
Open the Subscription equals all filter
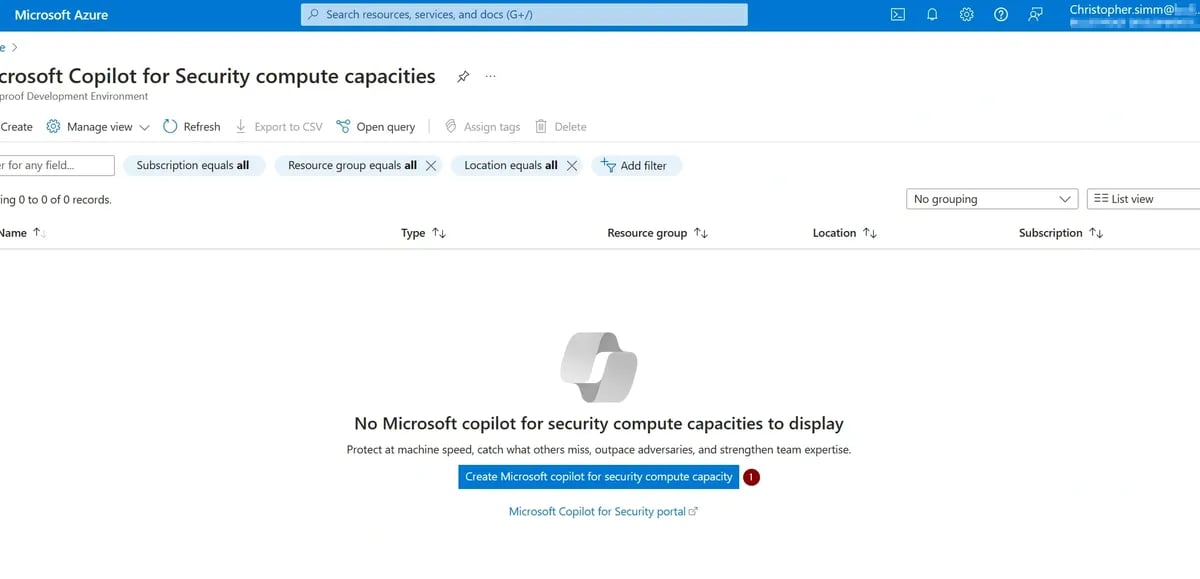[x=193, y=165]
